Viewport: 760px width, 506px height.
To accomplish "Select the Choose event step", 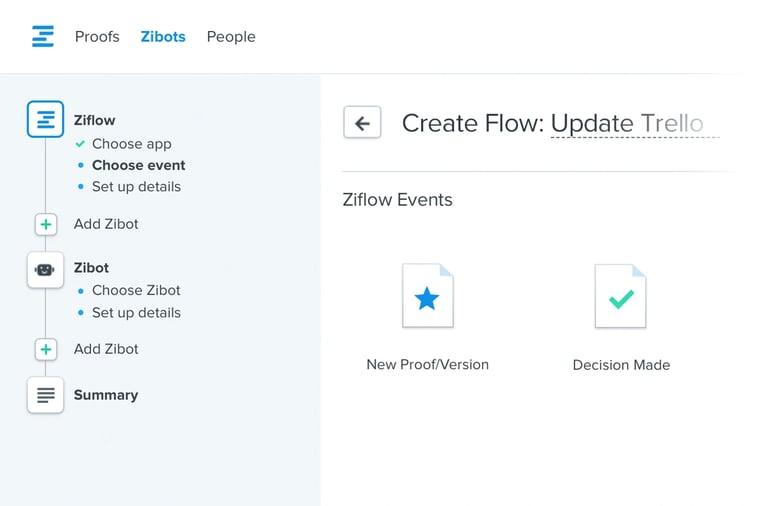I will (x=138, y=165).
